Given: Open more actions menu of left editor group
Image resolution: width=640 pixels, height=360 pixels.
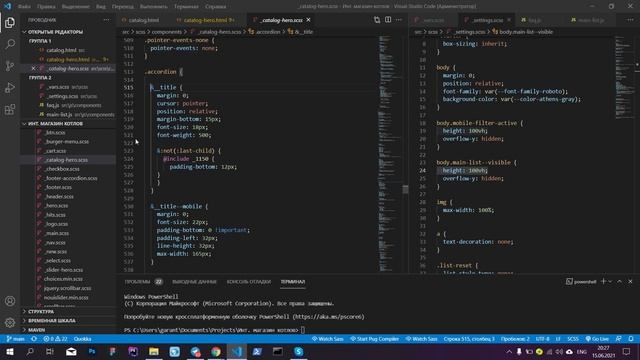Looking at the screenshot, I should [x=399, y=20].
